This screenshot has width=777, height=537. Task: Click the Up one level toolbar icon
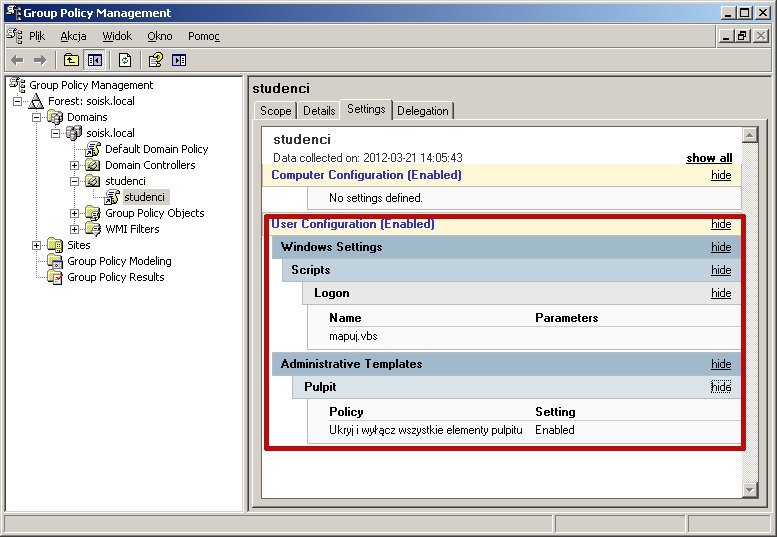click(71, 60)
